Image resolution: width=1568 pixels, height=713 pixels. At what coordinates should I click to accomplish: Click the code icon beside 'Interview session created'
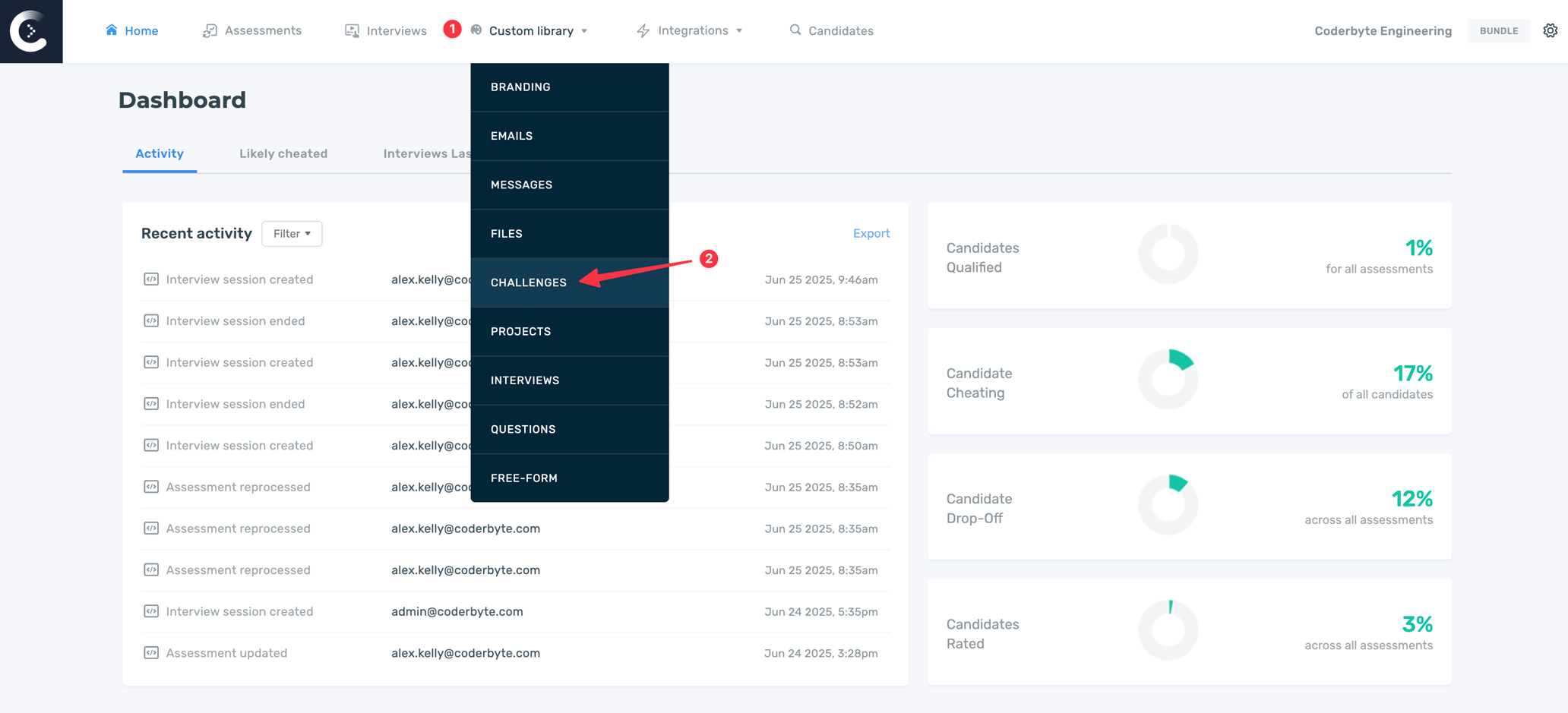point(150,279)
